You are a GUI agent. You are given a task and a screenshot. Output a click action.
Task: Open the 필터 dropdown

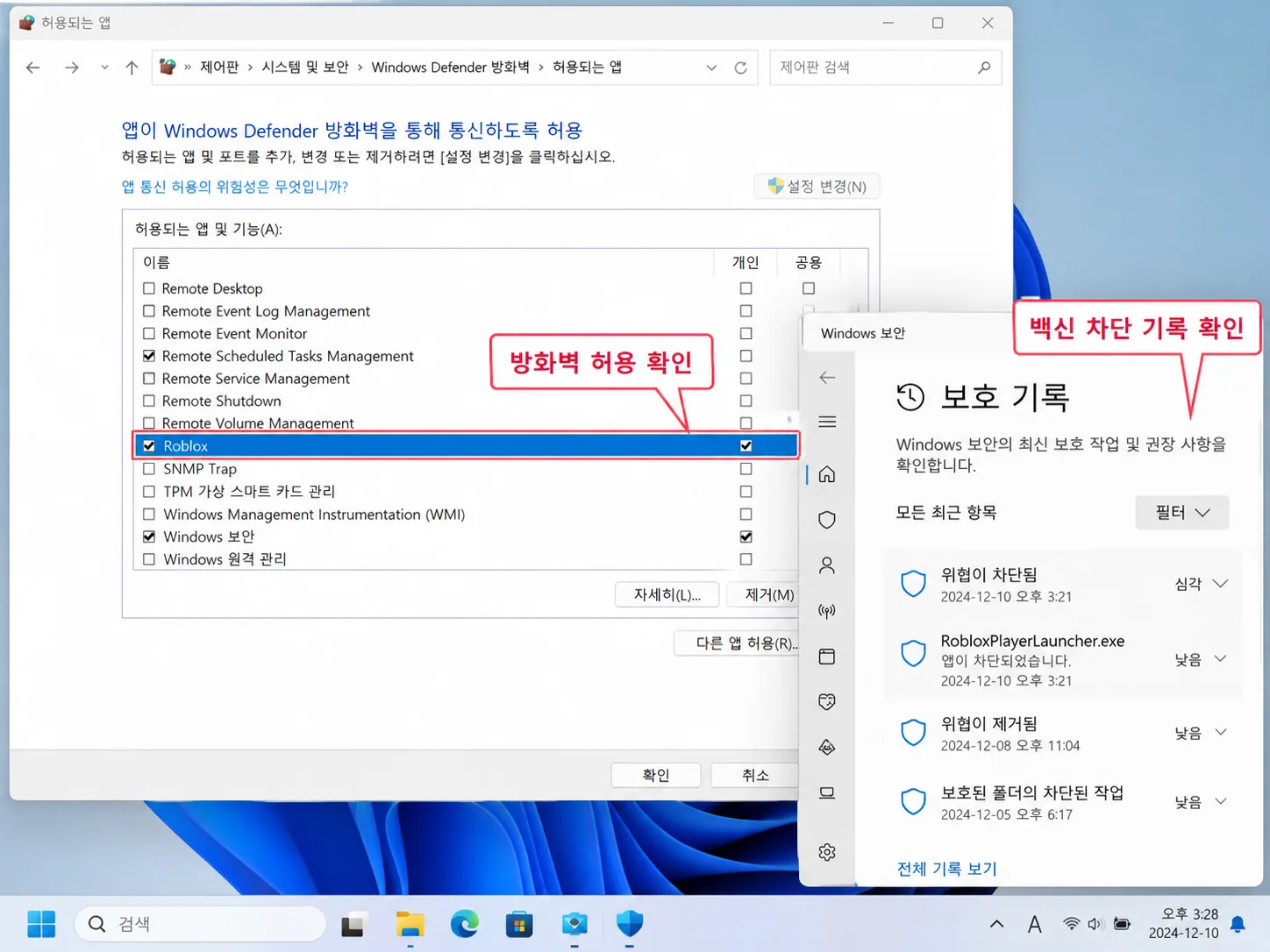point(1182,513)
